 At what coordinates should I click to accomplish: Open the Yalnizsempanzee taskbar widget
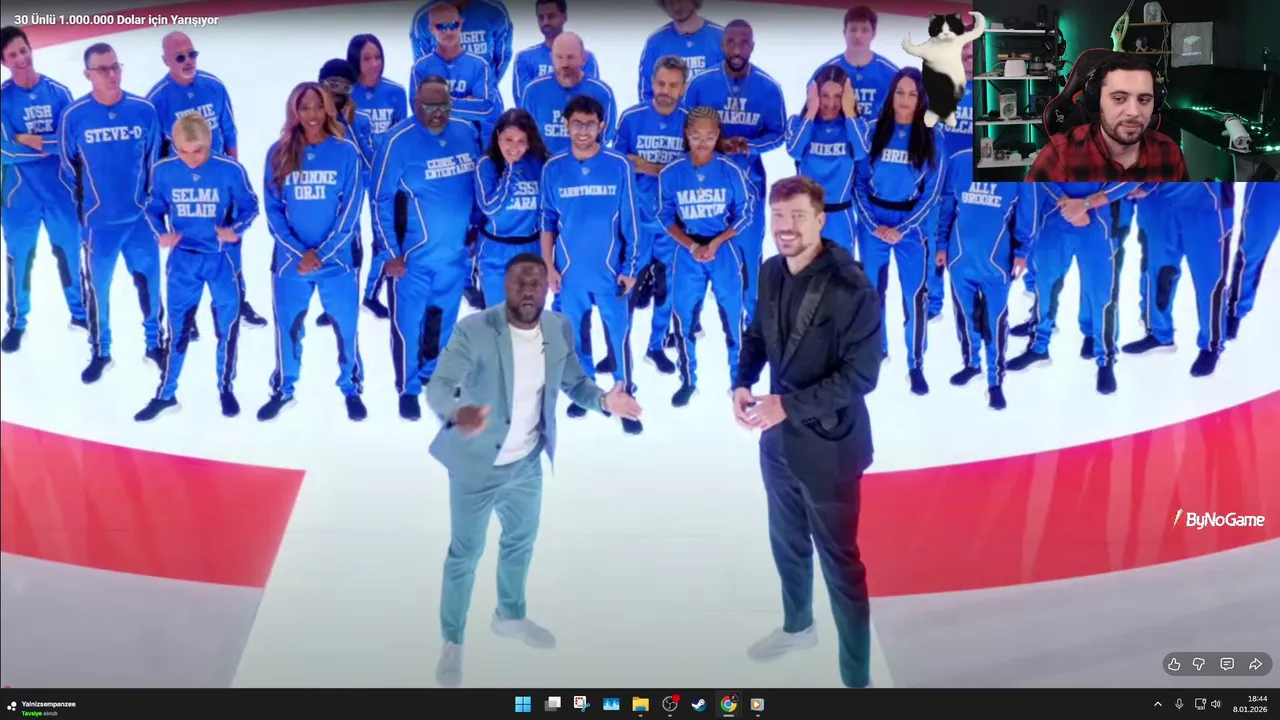[x=42, y=707]
